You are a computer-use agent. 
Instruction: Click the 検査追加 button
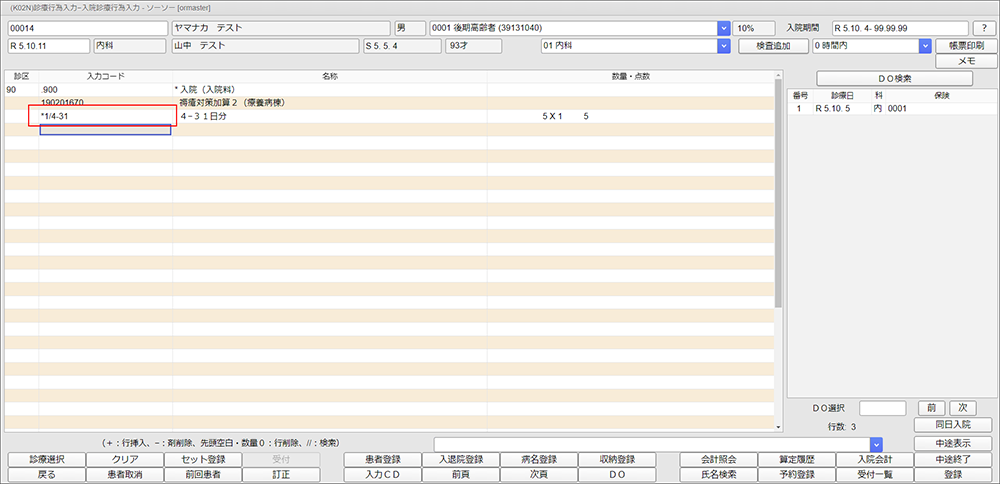772,46
